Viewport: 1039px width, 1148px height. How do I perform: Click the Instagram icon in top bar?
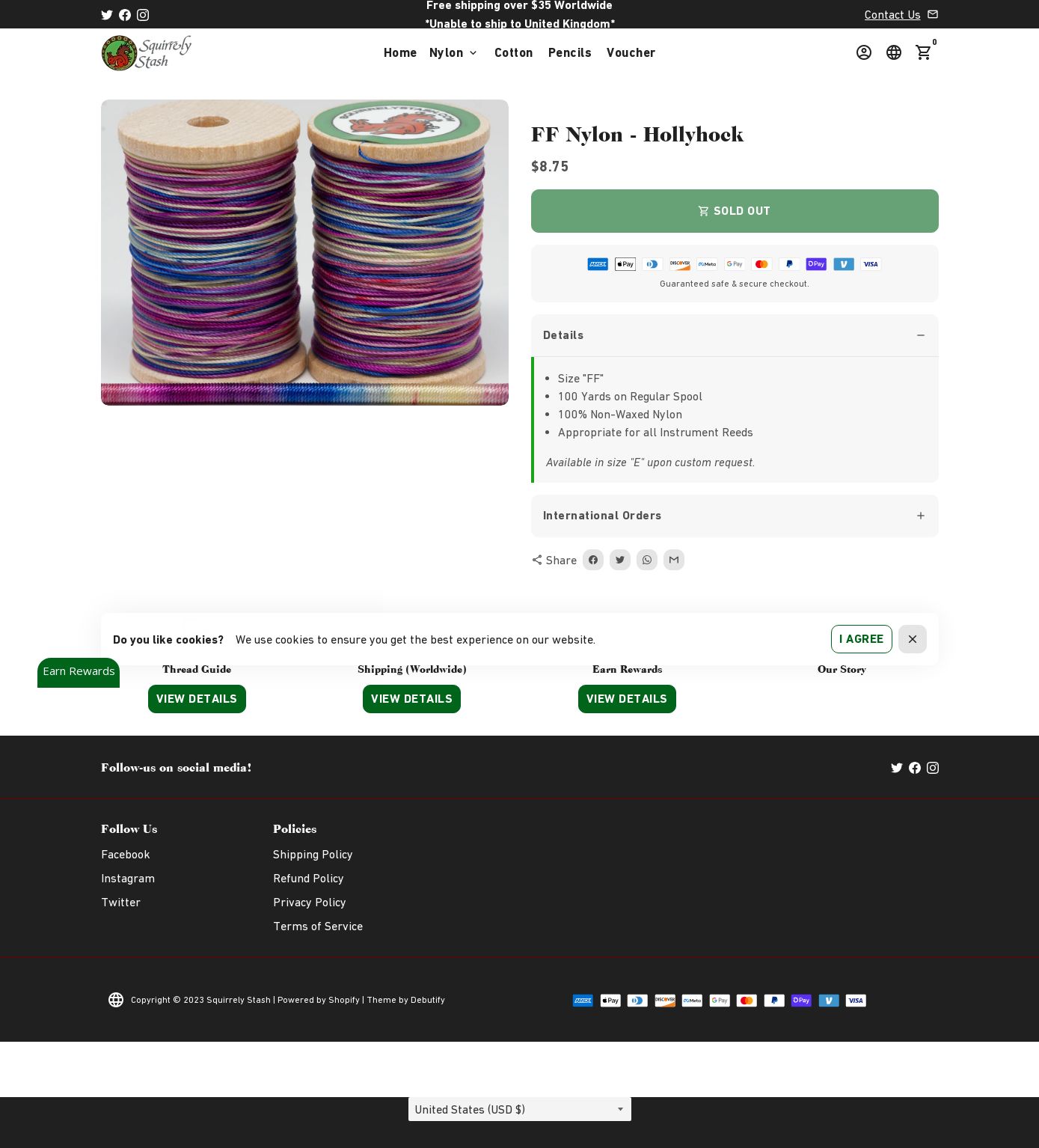(143, 15)
